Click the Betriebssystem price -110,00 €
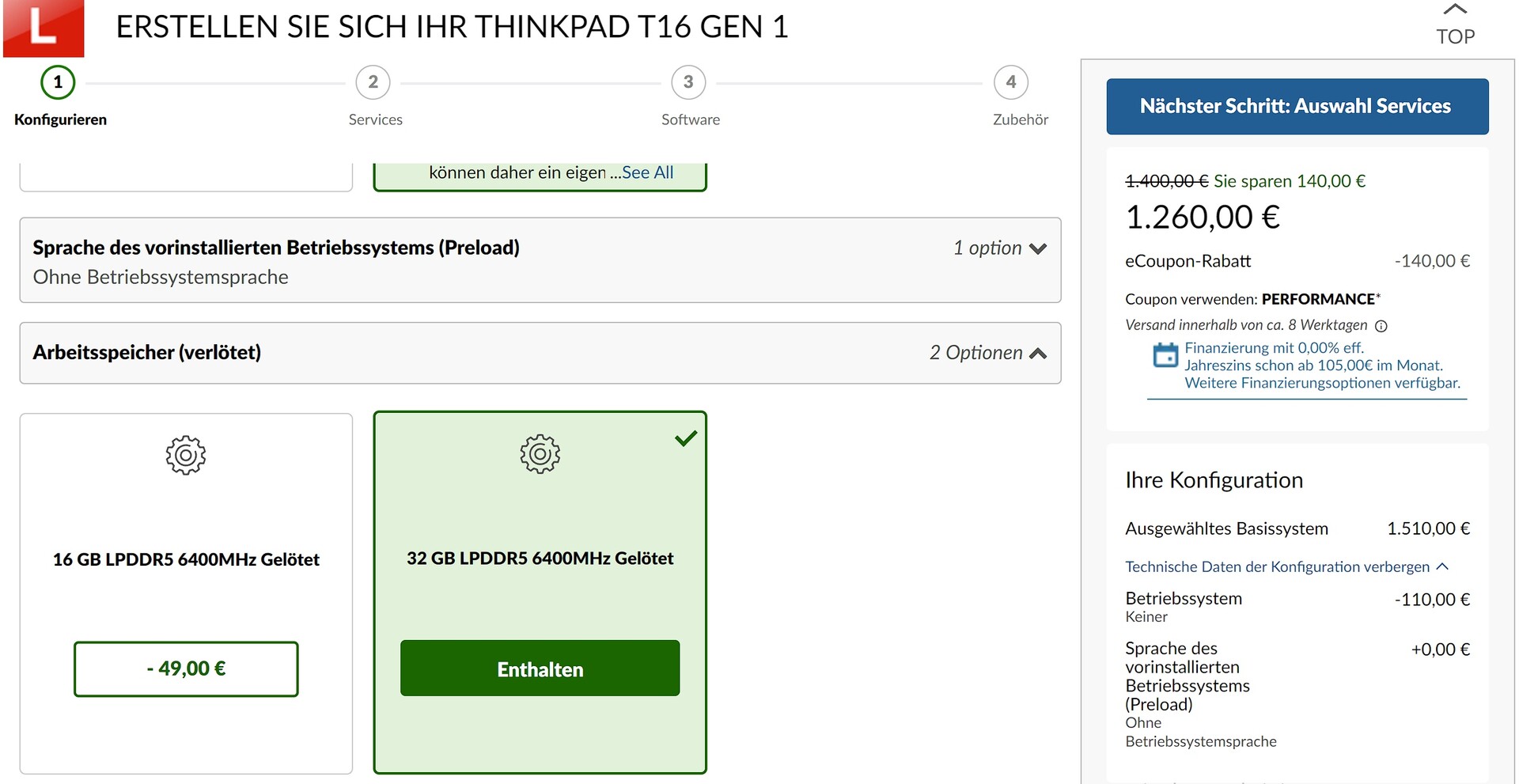This screenshot has height=784, width=1519. [1432, 600]
